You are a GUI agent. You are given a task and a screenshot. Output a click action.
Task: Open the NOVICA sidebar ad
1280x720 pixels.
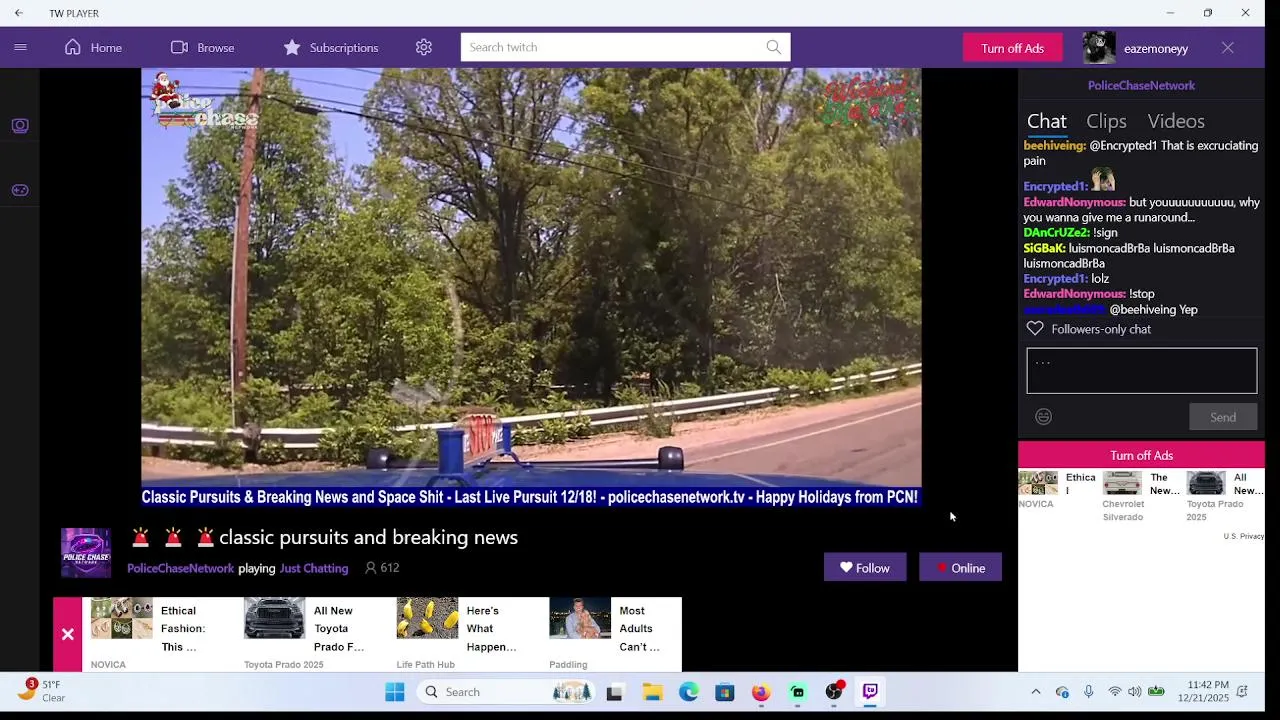pyautogui.click(x=1058, y=491)
